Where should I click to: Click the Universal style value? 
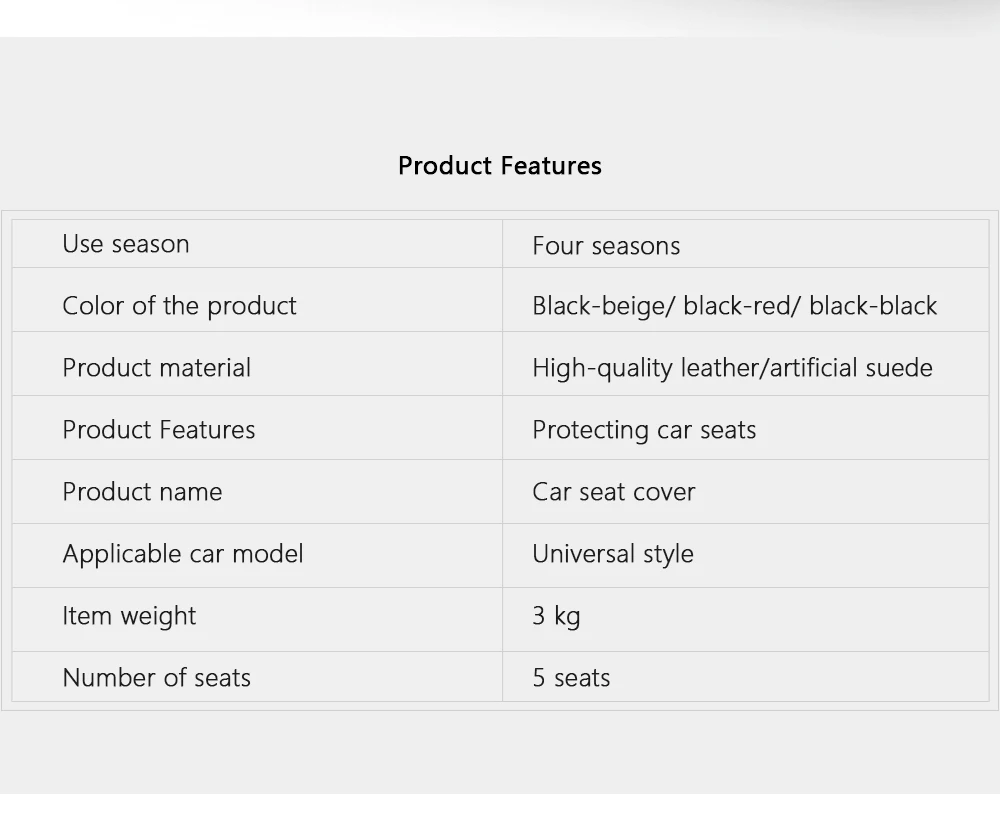pos(612,554)
